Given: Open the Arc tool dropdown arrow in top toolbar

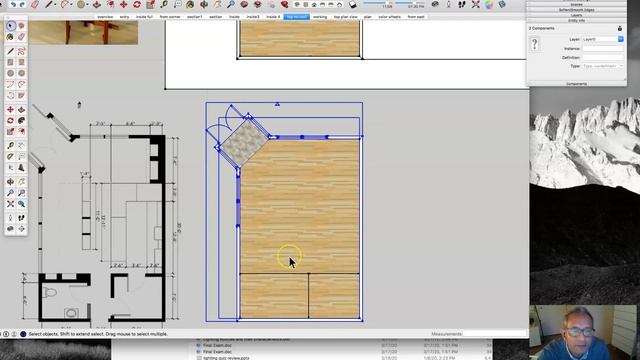Looking at the screenshot, I should [71, 5].
